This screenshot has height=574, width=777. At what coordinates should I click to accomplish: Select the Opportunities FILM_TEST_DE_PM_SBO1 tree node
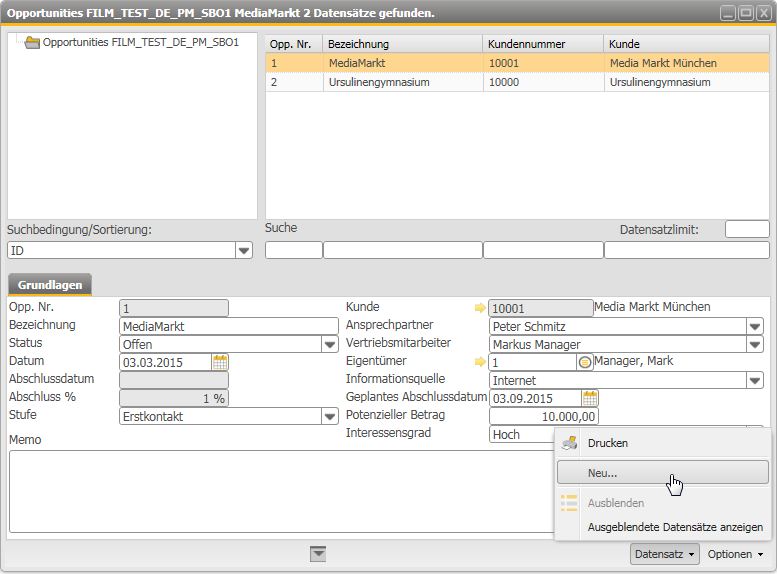click(x=141, y=43)
